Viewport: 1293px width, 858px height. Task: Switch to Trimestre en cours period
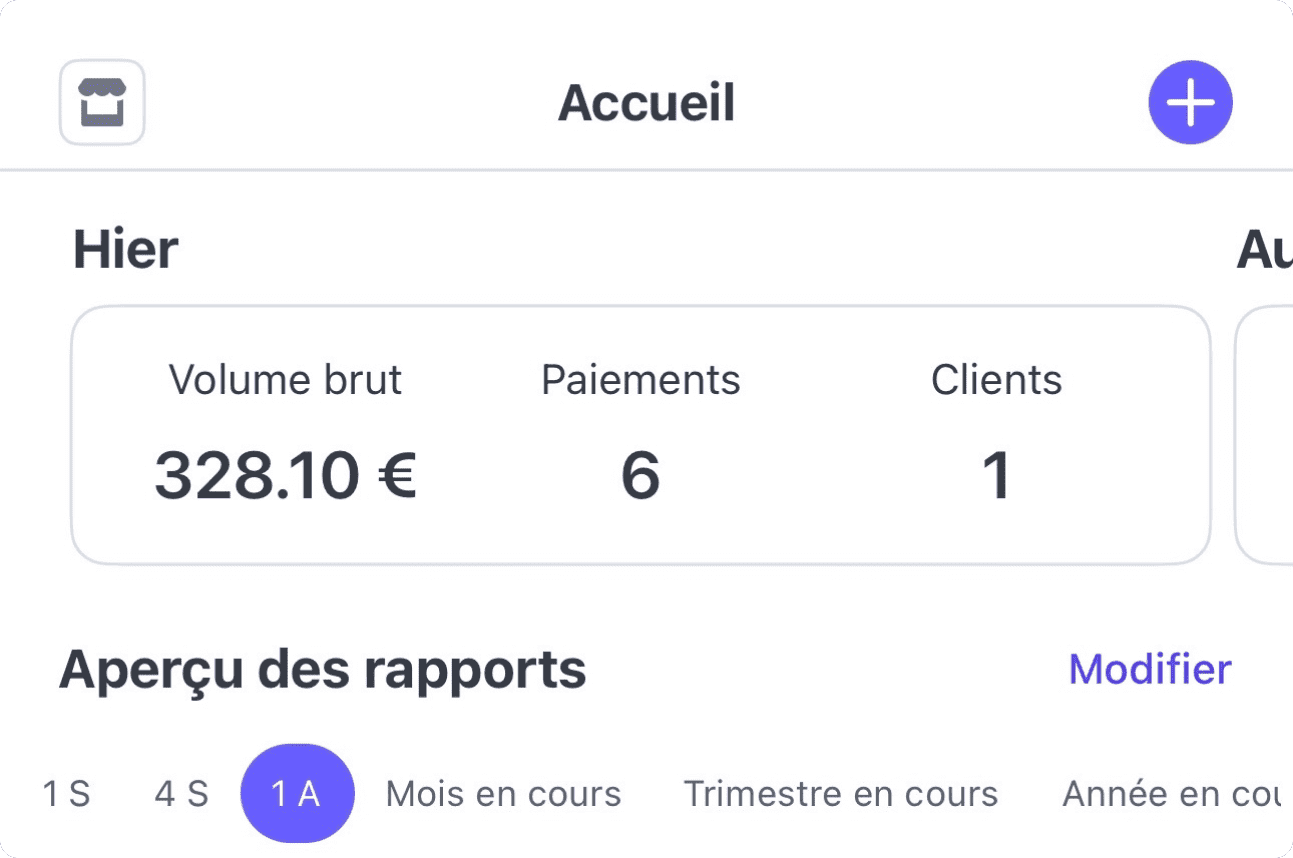point(840,794)
